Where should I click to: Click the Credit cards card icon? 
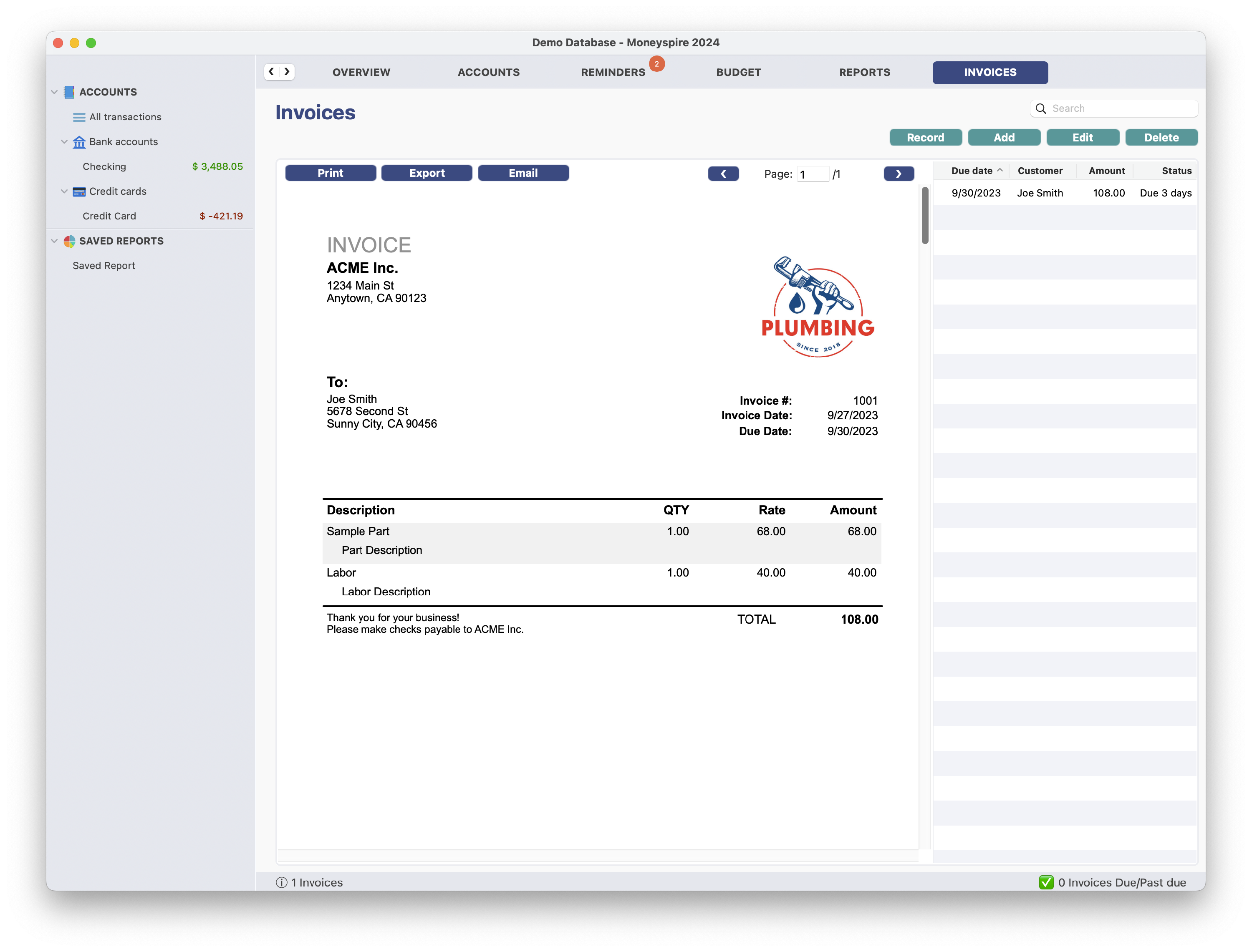point(79,191)
